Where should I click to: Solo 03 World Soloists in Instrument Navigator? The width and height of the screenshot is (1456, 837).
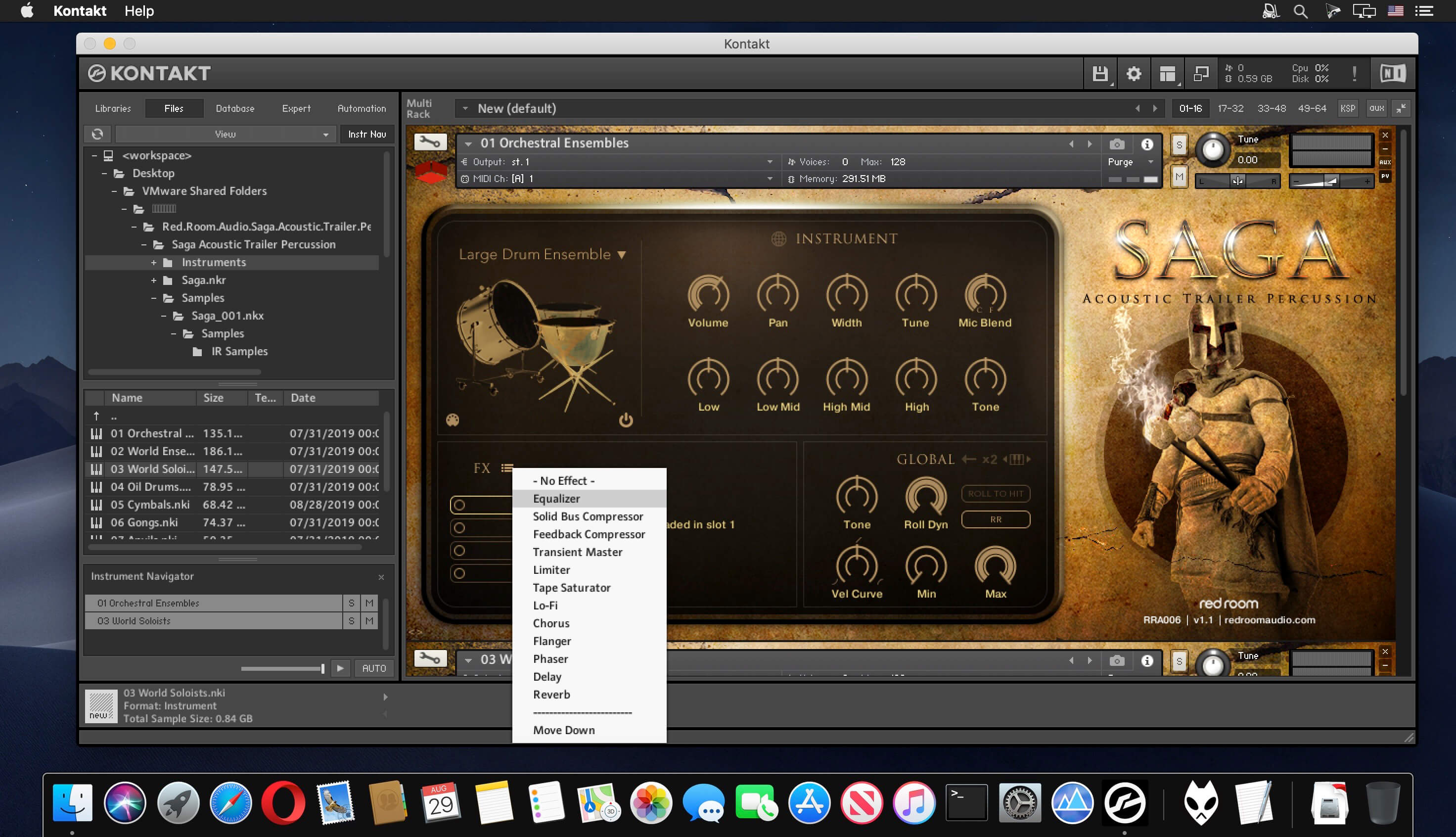tap(351, 621)
